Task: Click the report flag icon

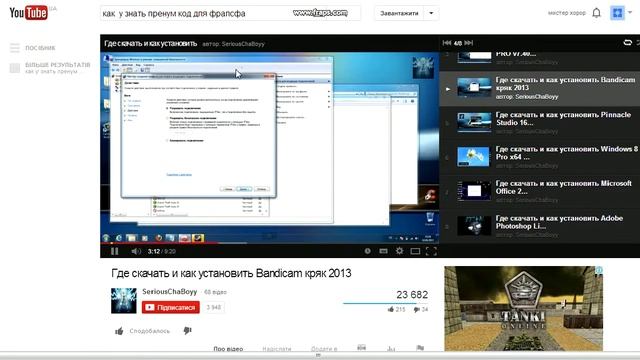Action: click(420, 348)
